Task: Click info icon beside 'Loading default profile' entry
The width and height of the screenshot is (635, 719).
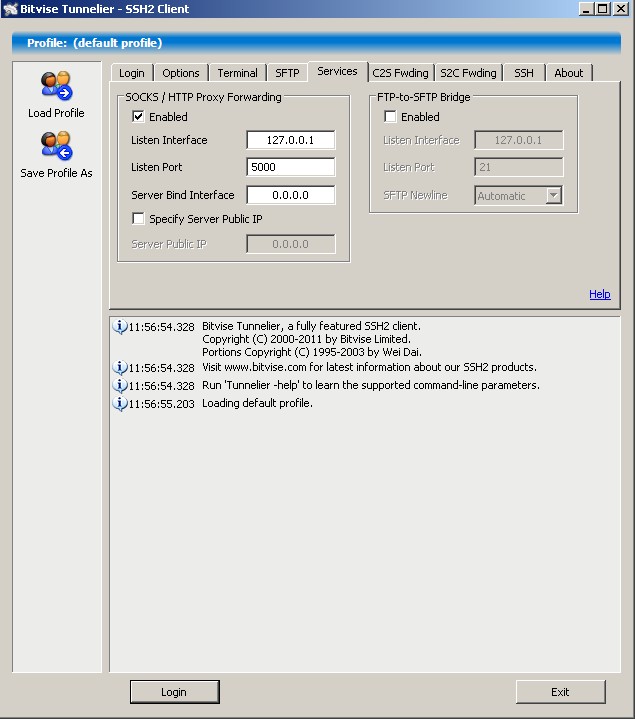Action: click(119, 403)
